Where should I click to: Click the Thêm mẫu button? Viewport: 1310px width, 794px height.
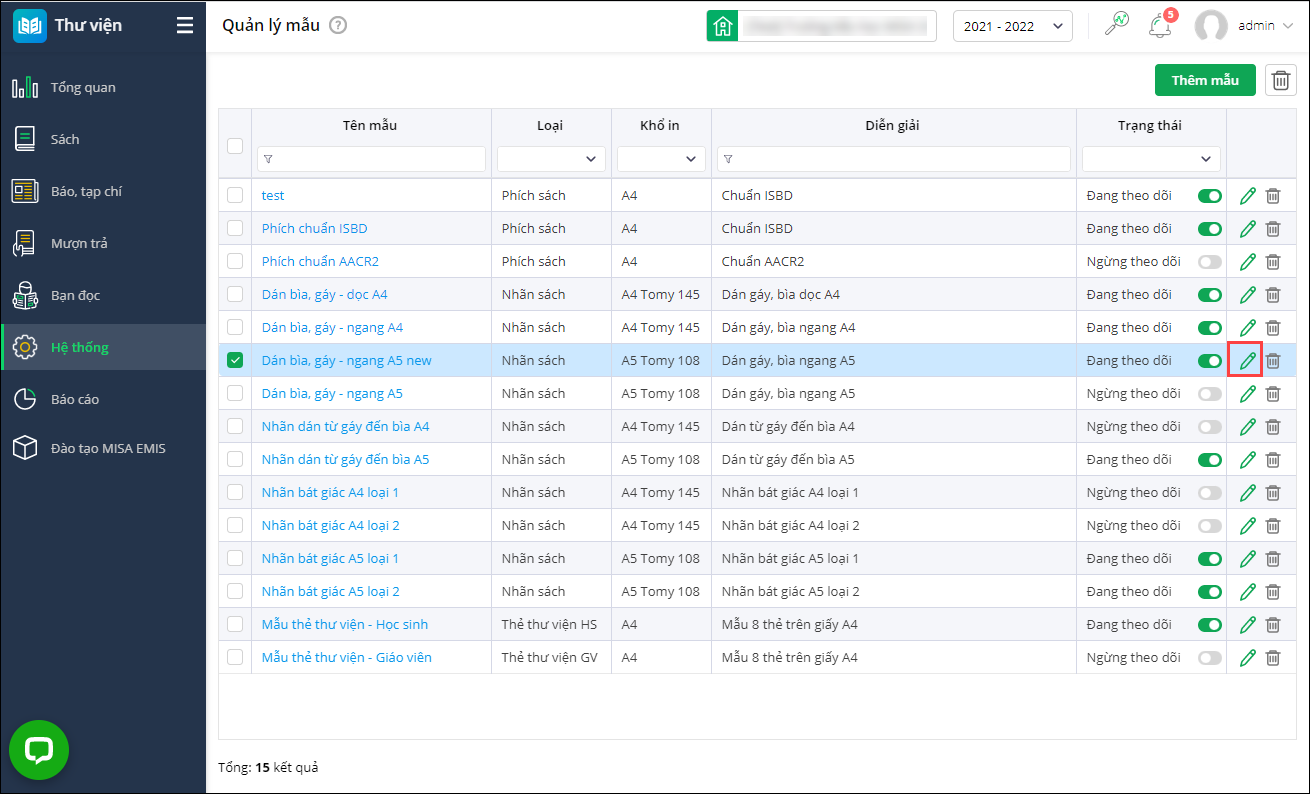pos(1205,80)
